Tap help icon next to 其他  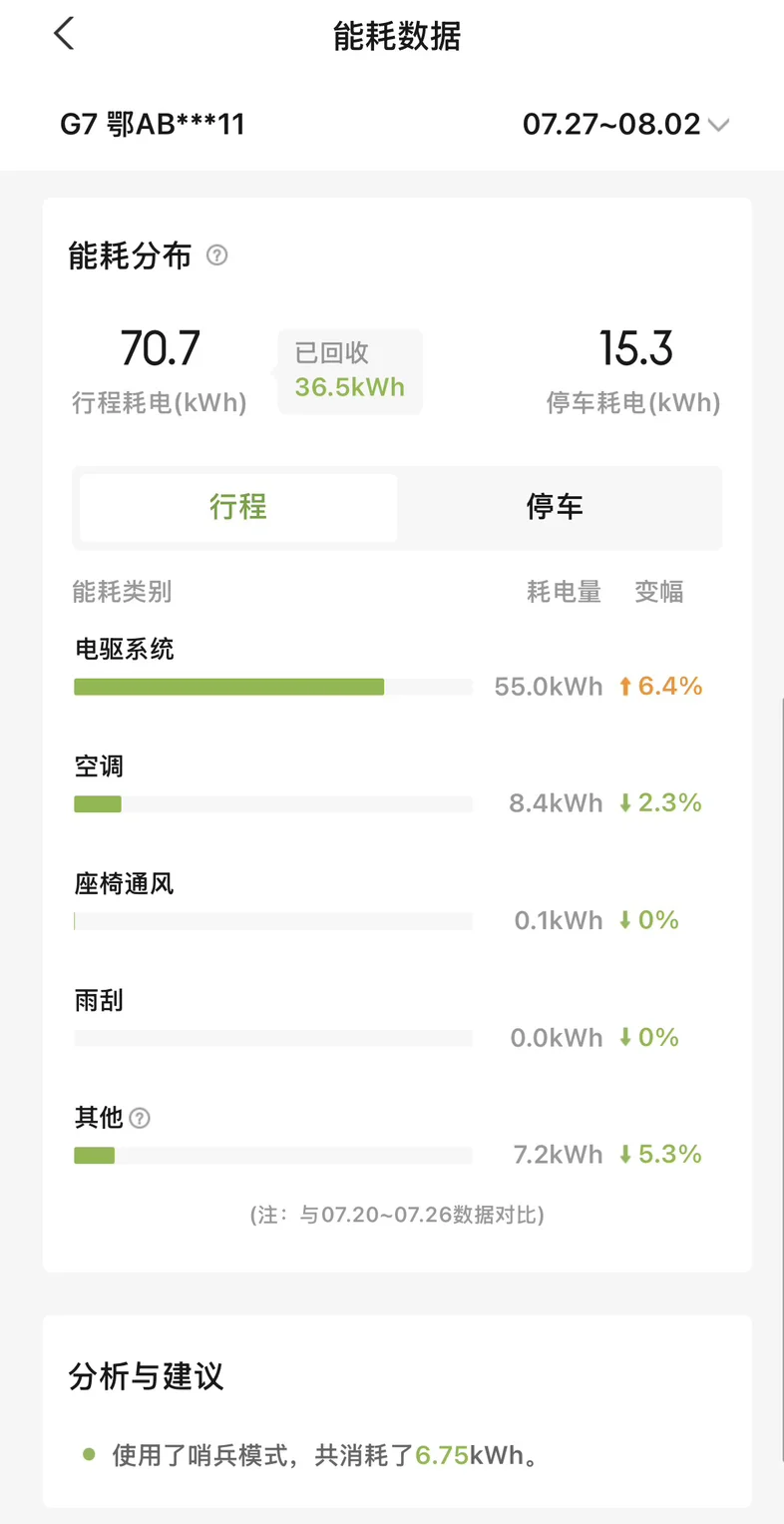pyautogui.click(x=140, y=1119)
